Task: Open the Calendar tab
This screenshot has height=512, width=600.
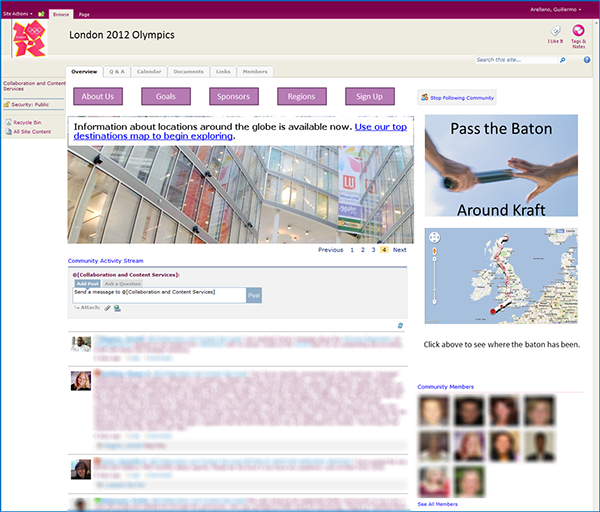Action: 149,72
